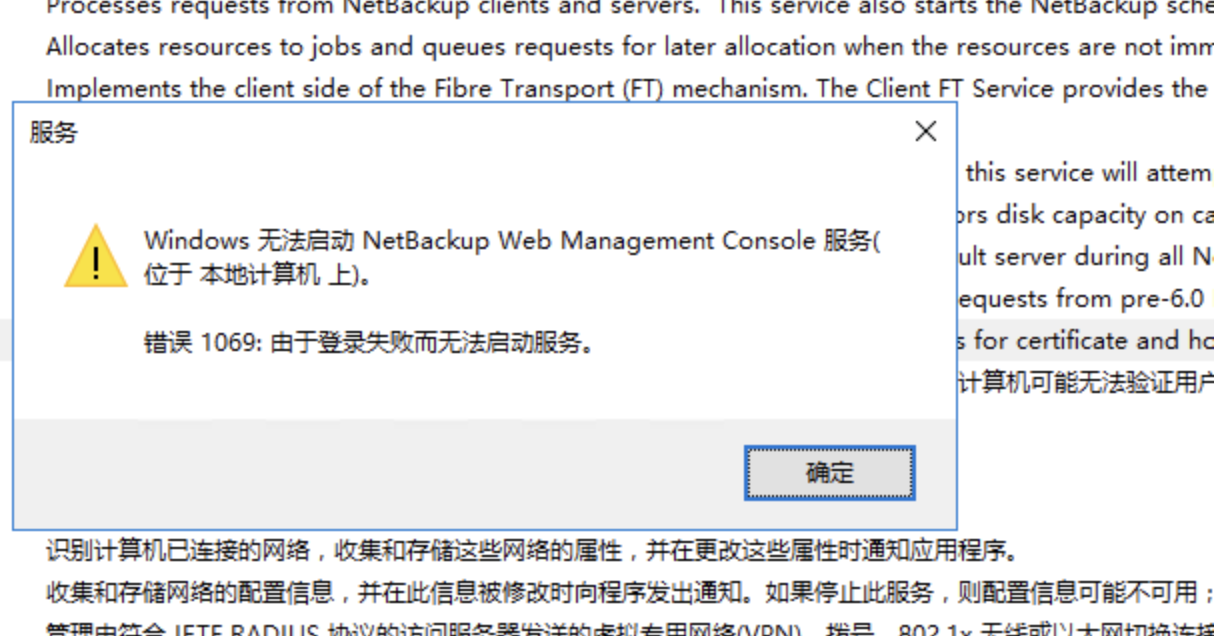Select the 'this service will attem' description row
Viewport: 1220px width, 636px height.
tap(1089, 173)
